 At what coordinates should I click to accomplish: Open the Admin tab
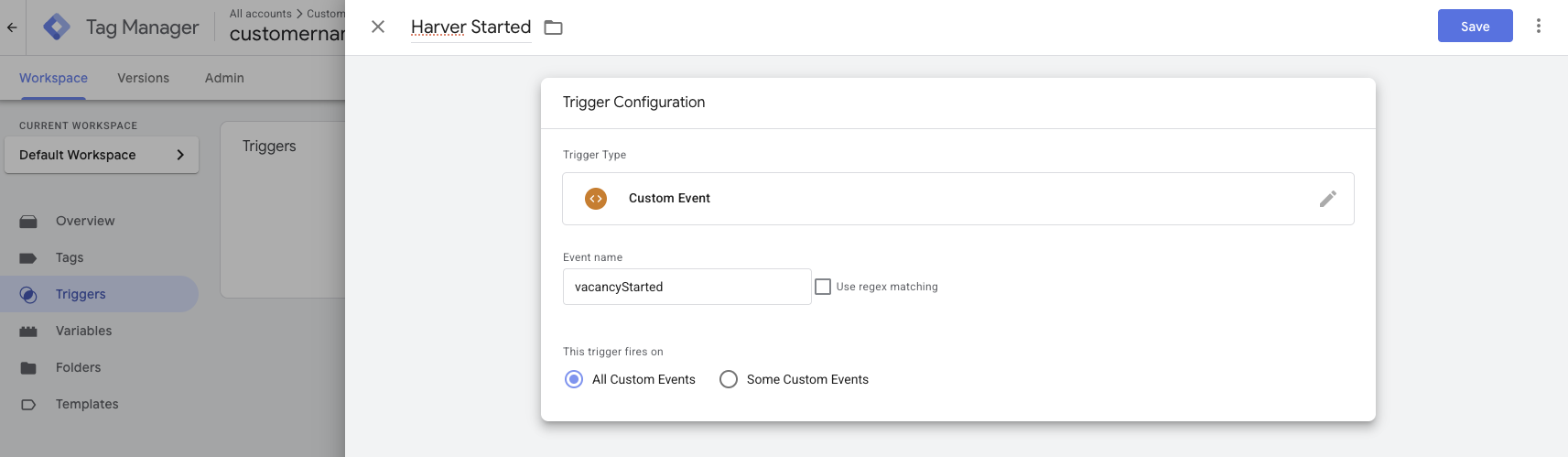tap(224, 78)
